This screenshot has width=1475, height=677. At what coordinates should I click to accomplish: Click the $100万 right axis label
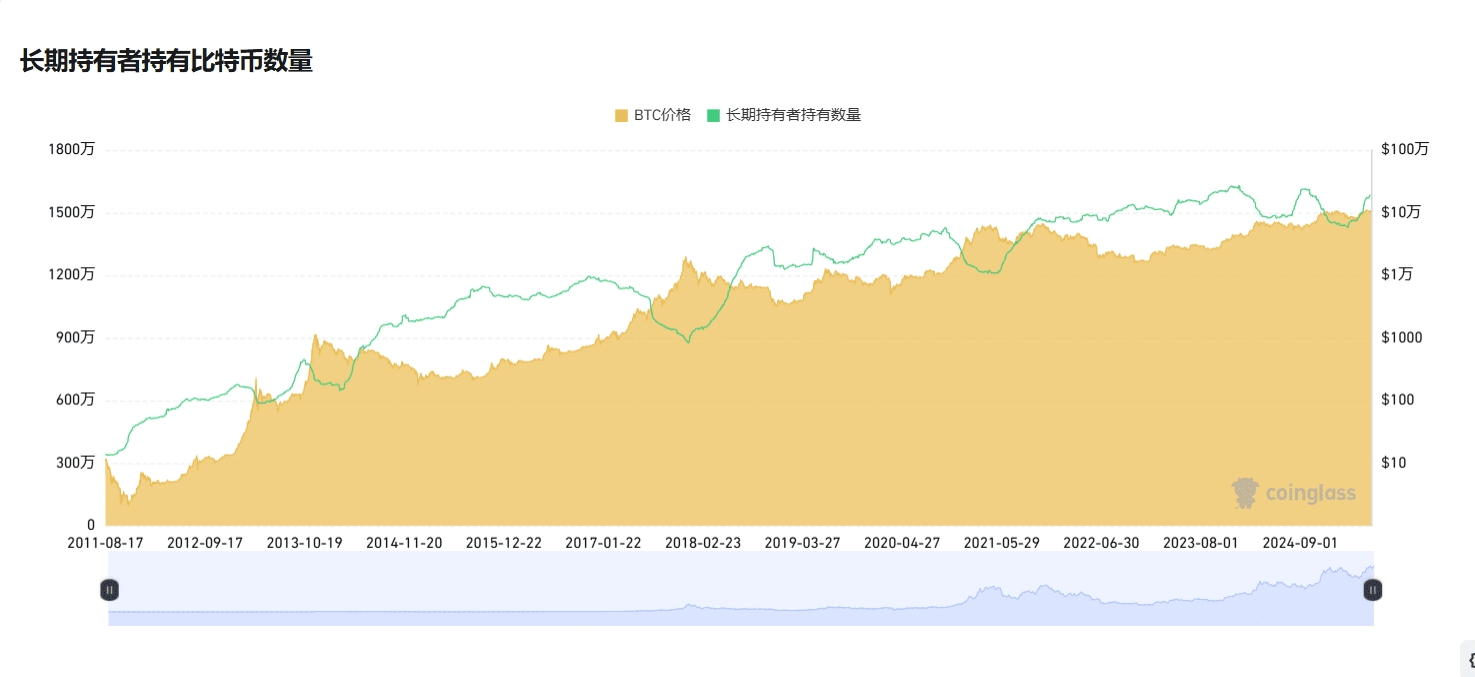1405,150
